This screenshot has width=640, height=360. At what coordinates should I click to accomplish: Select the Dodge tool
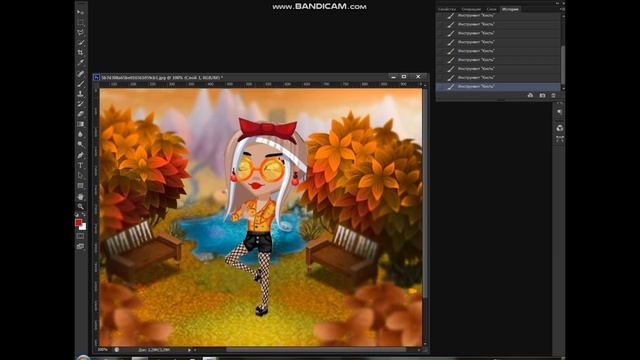tap(80, 144)
